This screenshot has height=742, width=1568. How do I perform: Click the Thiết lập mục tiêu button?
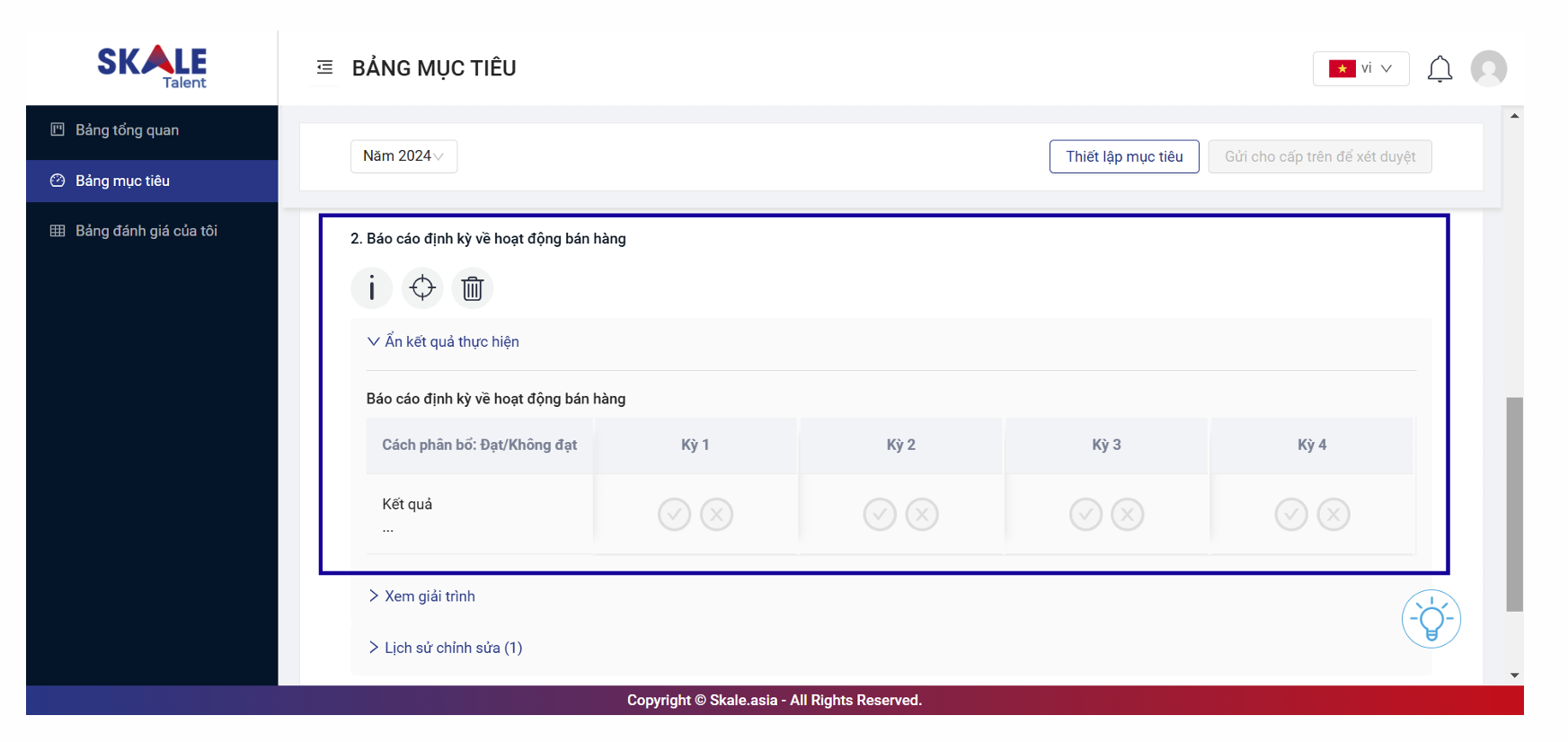point(1124,156)
